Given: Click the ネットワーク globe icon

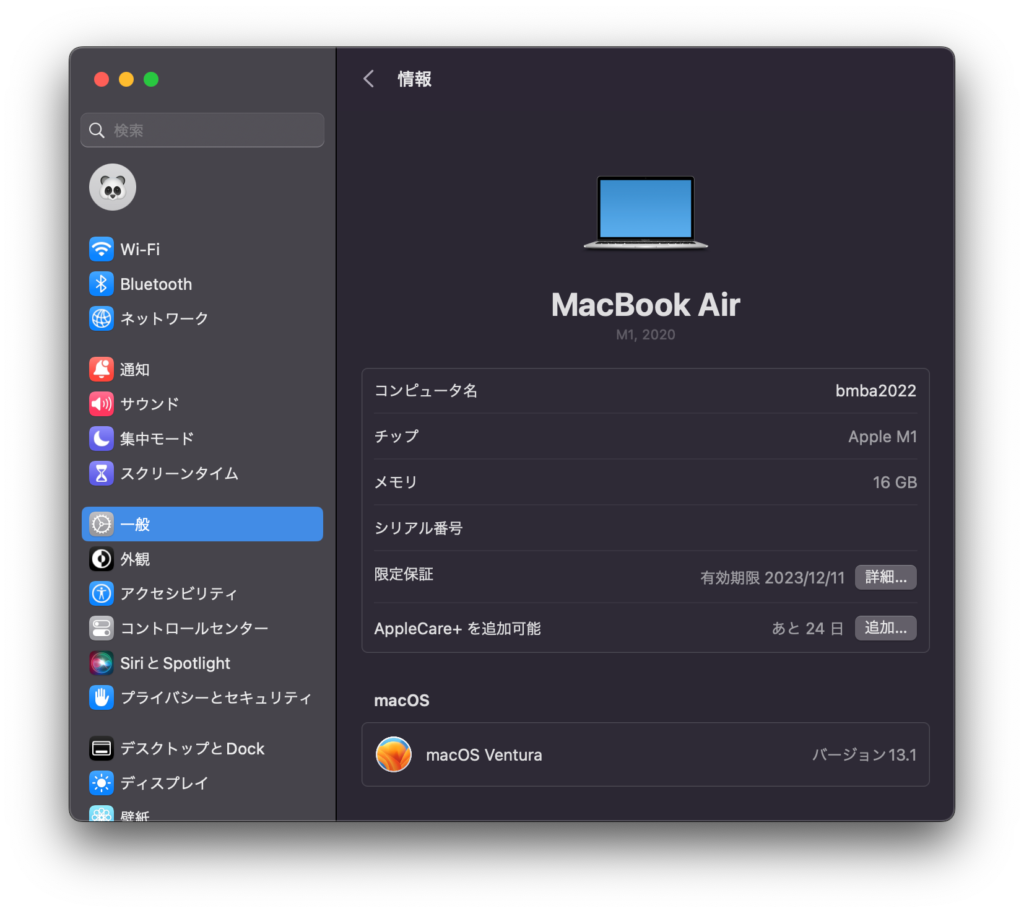Looking at the screenshot, I should pyautogui.click(x=101, y=319).
